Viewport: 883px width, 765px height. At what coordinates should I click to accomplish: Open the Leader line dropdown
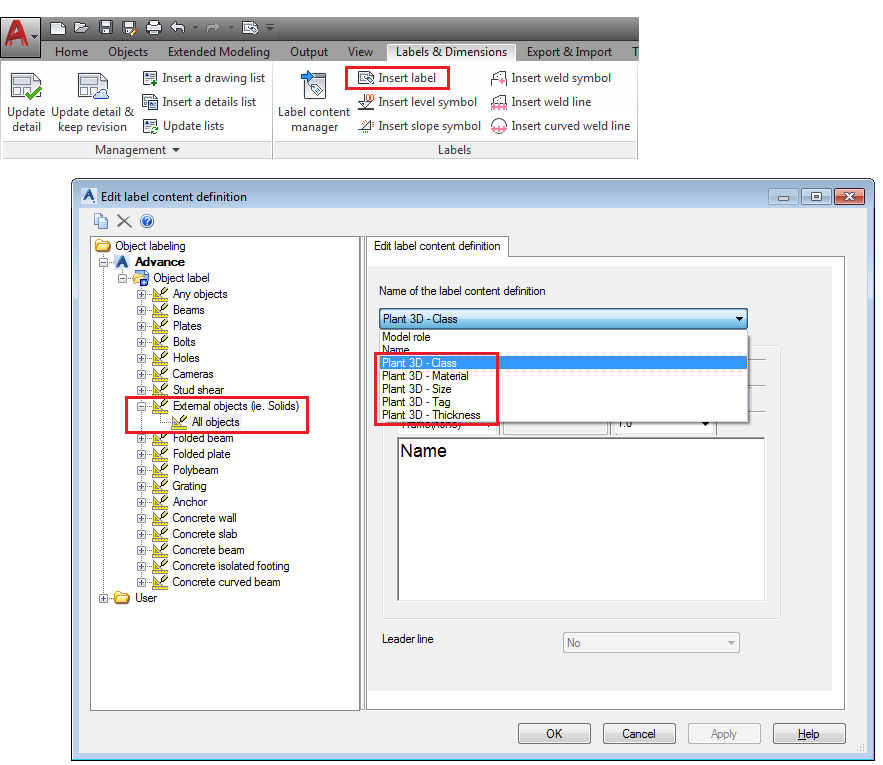[651, 643]
